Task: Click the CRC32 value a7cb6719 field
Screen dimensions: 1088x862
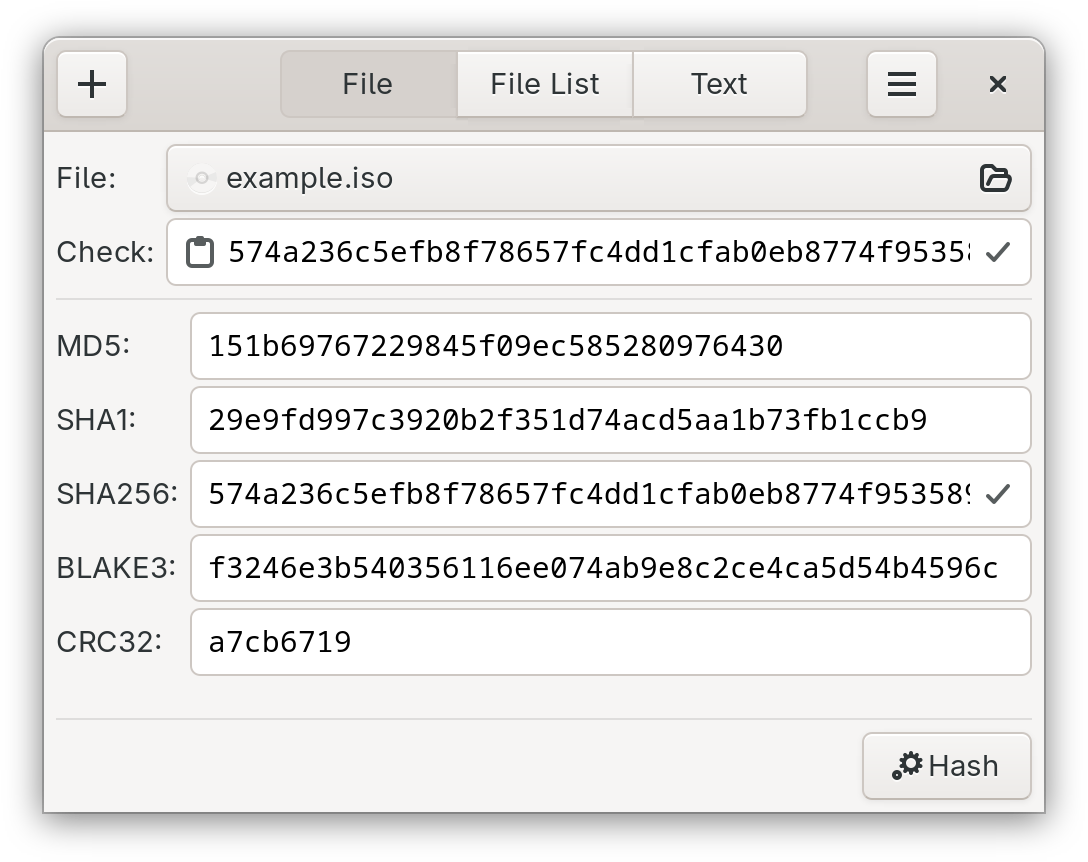Action: point(611,642)
